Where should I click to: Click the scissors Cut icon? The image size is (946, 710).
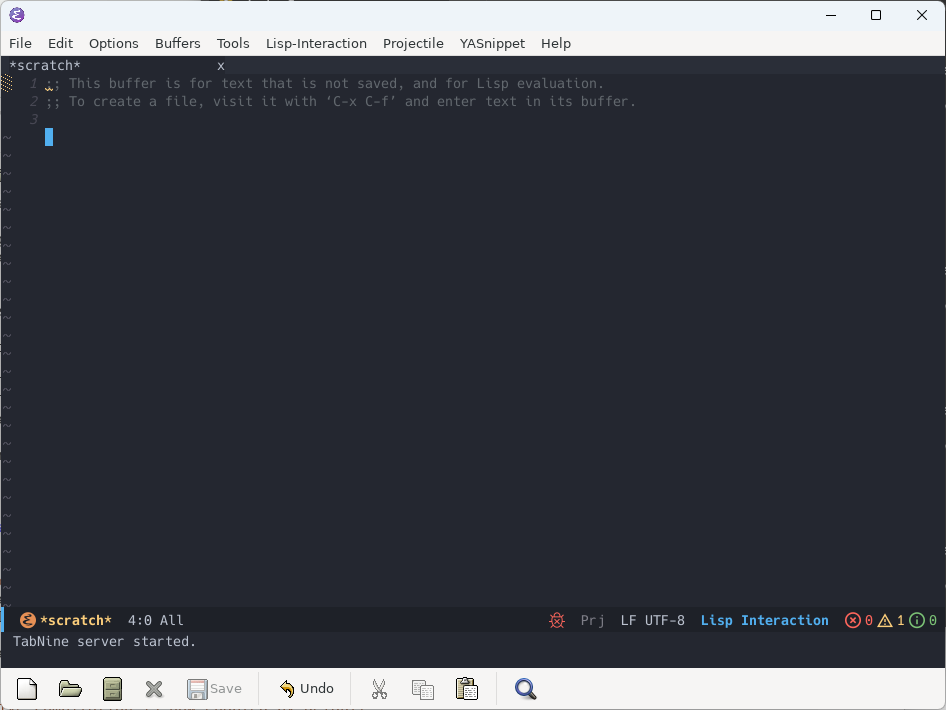pyautogui.click(x=379, y=688)
